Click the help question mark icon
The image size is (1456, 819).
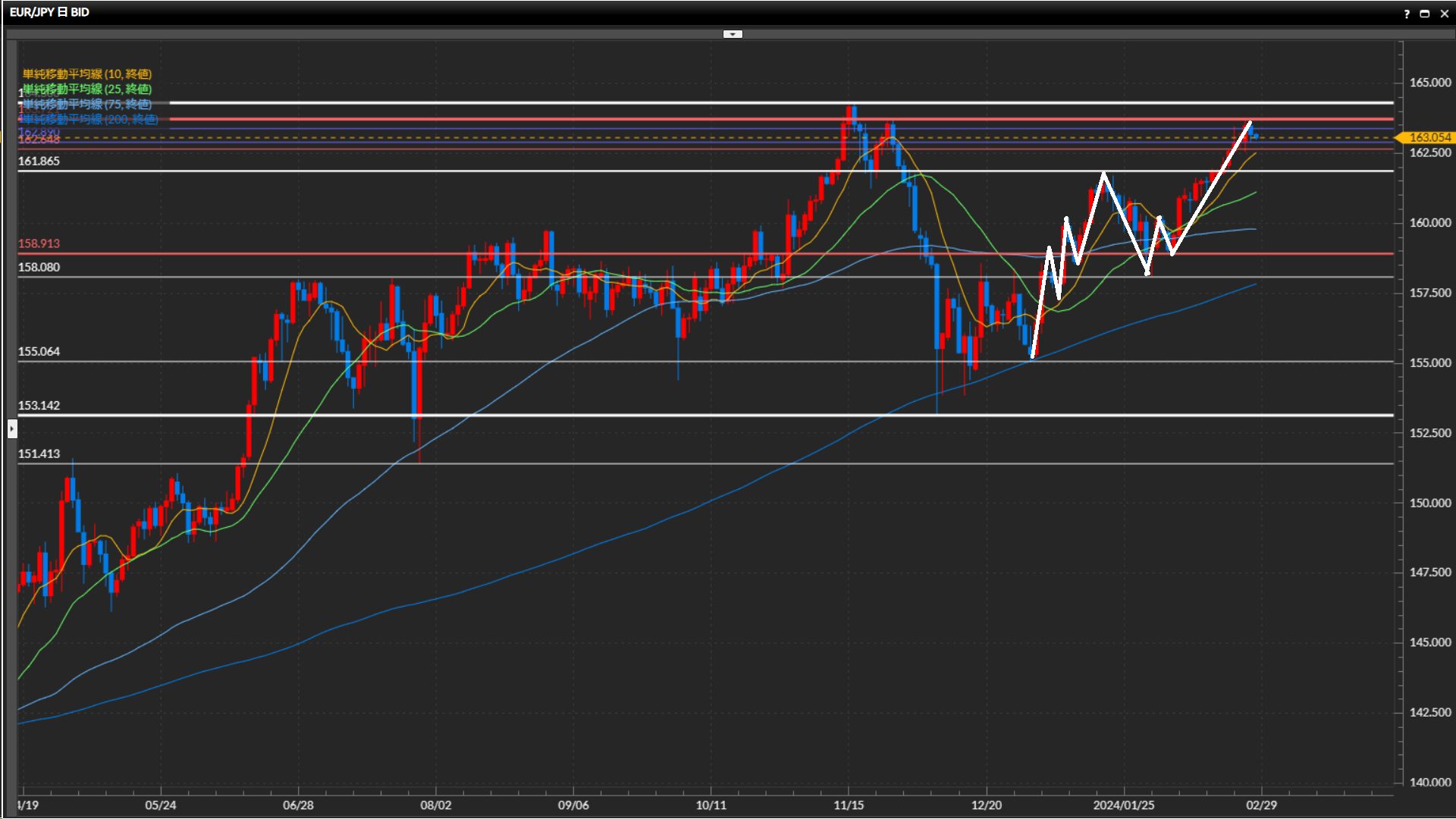point(1407,14)
